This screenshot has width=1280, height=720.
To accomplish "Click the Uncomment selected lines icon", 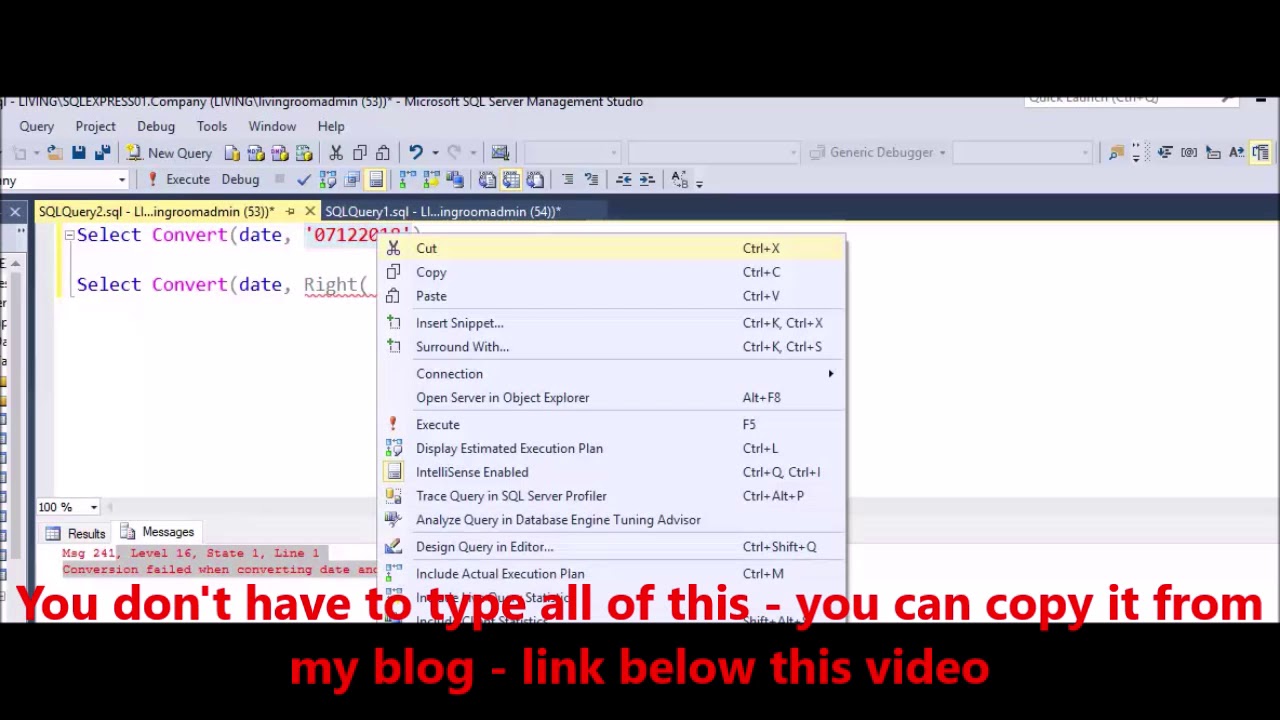I will [591, 180].
